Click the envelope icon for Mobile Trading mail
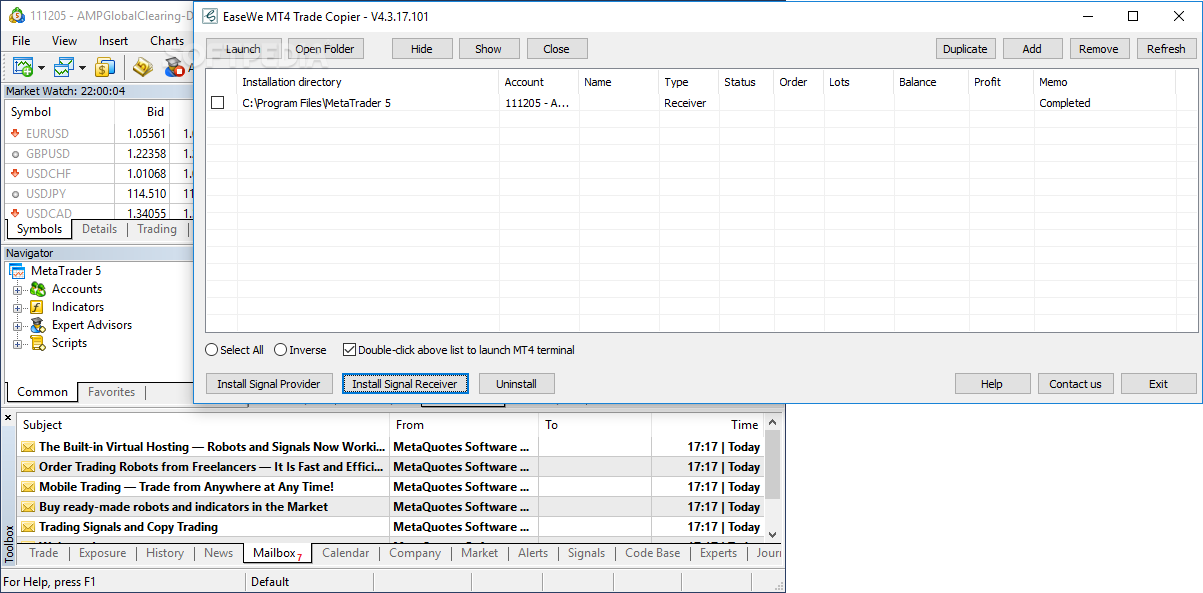The image size is (1203, 593). 28,487
